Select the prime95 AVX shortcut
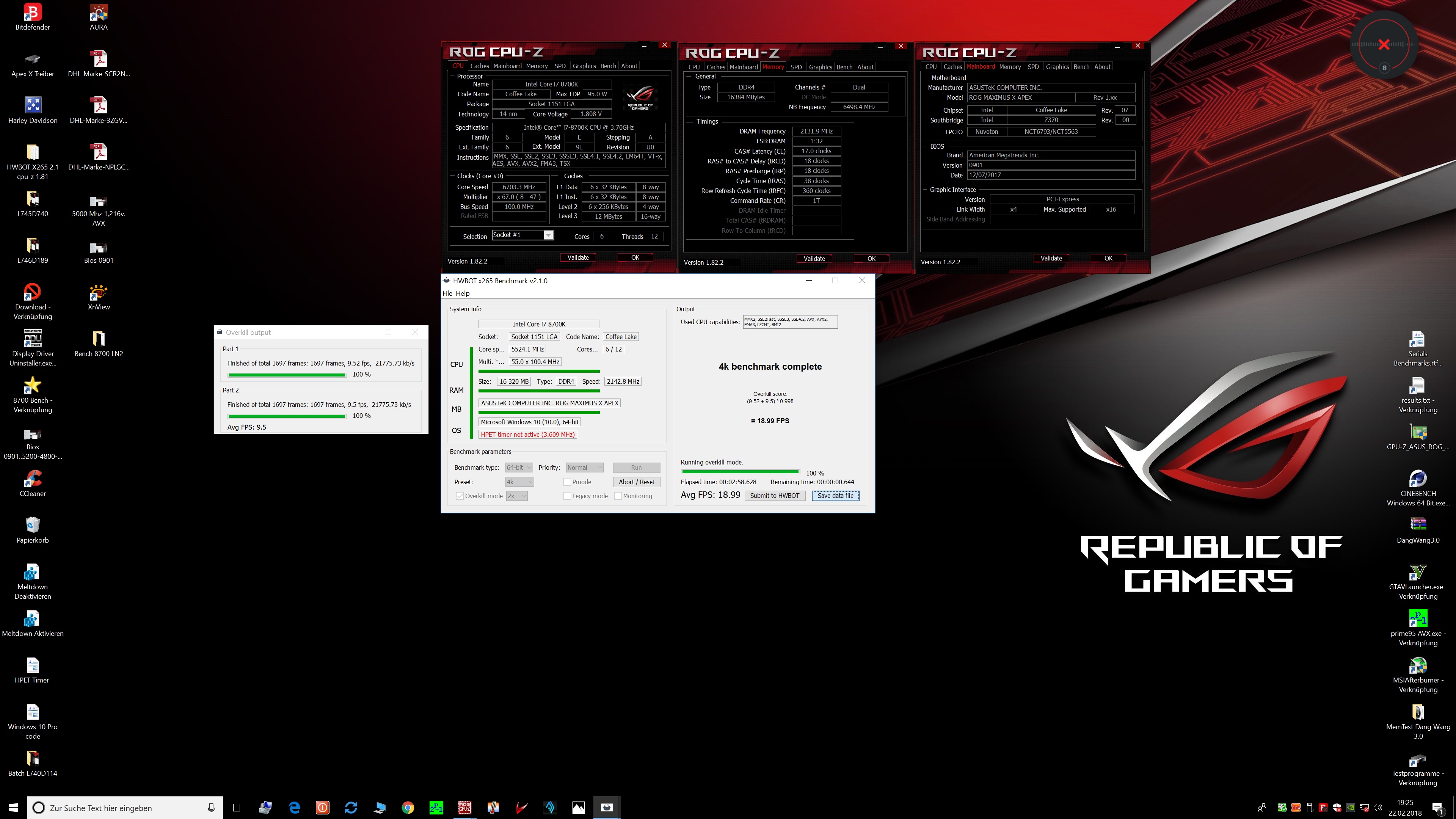The height and width of the screenshot is (819, 1456). [1418, 628]
